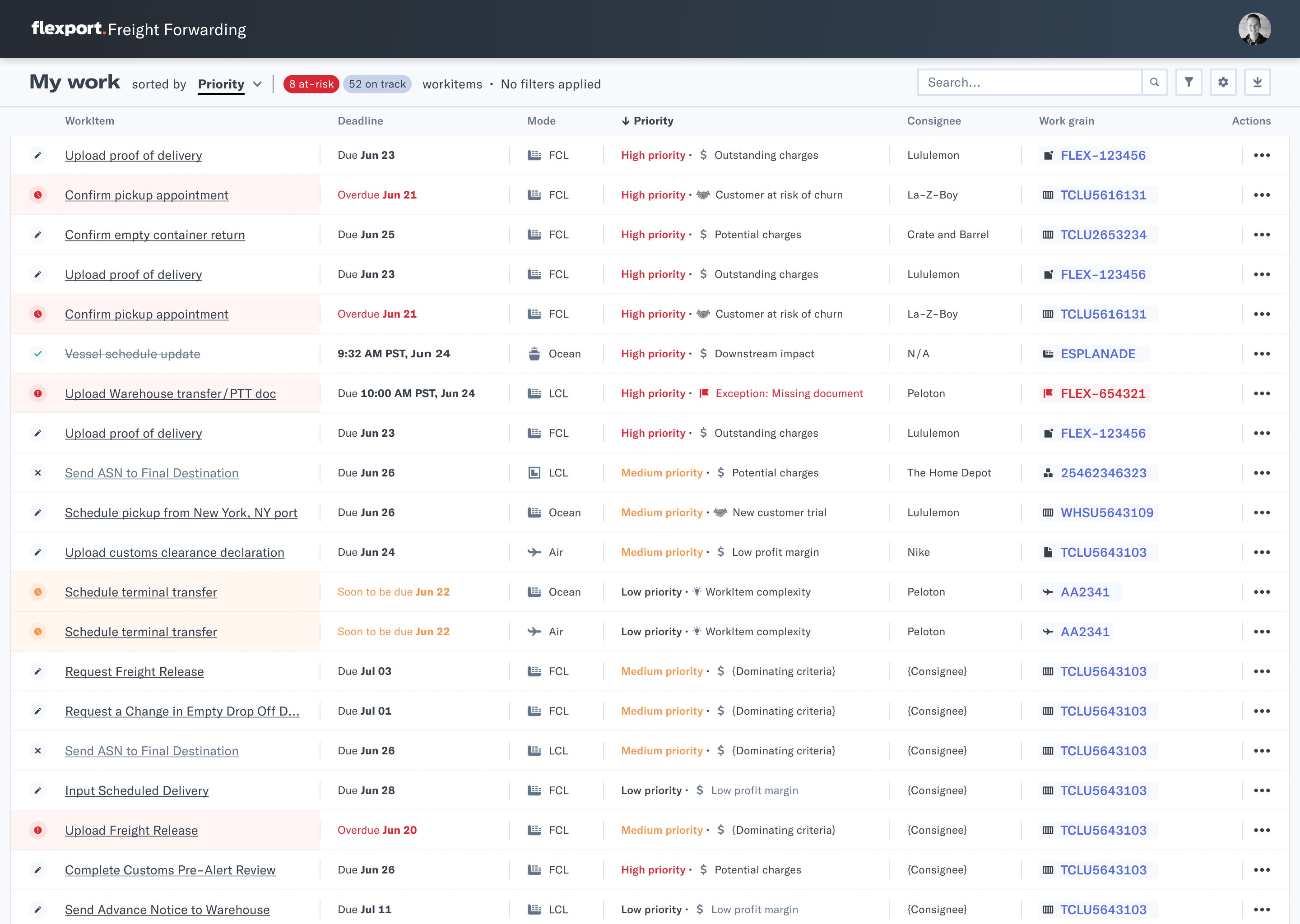Image resolution: width=1300 pixels, height=924 pixels.
Task: Open actions menu for Upload Freight Release row
Action: (1262, 830)
